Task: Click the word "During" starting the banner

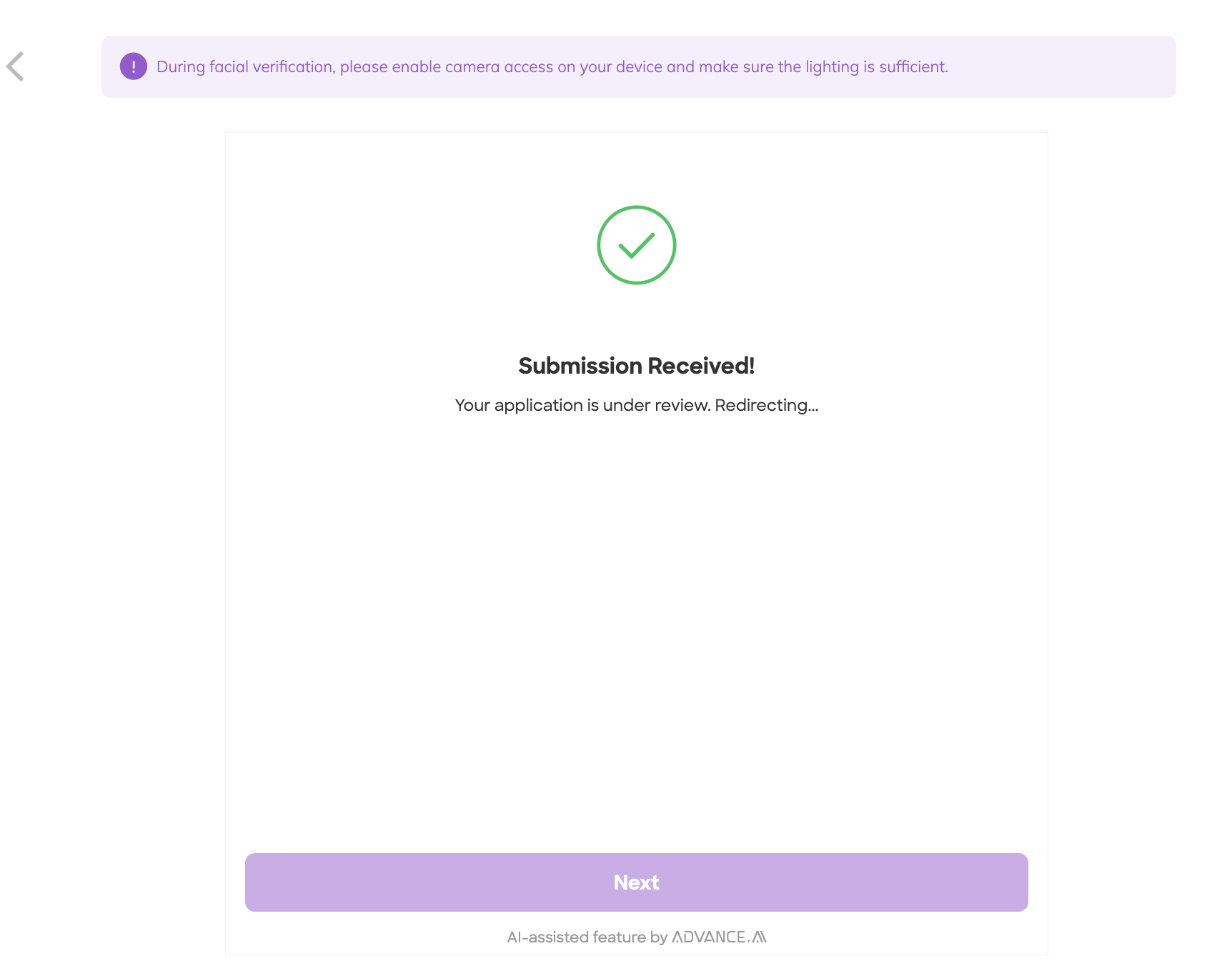Action: pos(181,66)
